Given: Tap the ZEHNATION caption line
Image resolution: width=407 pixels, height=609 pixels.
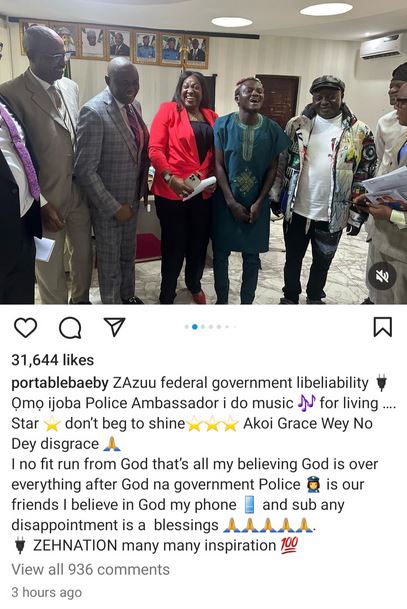Looking at the screenshot, I should (157, 545).
